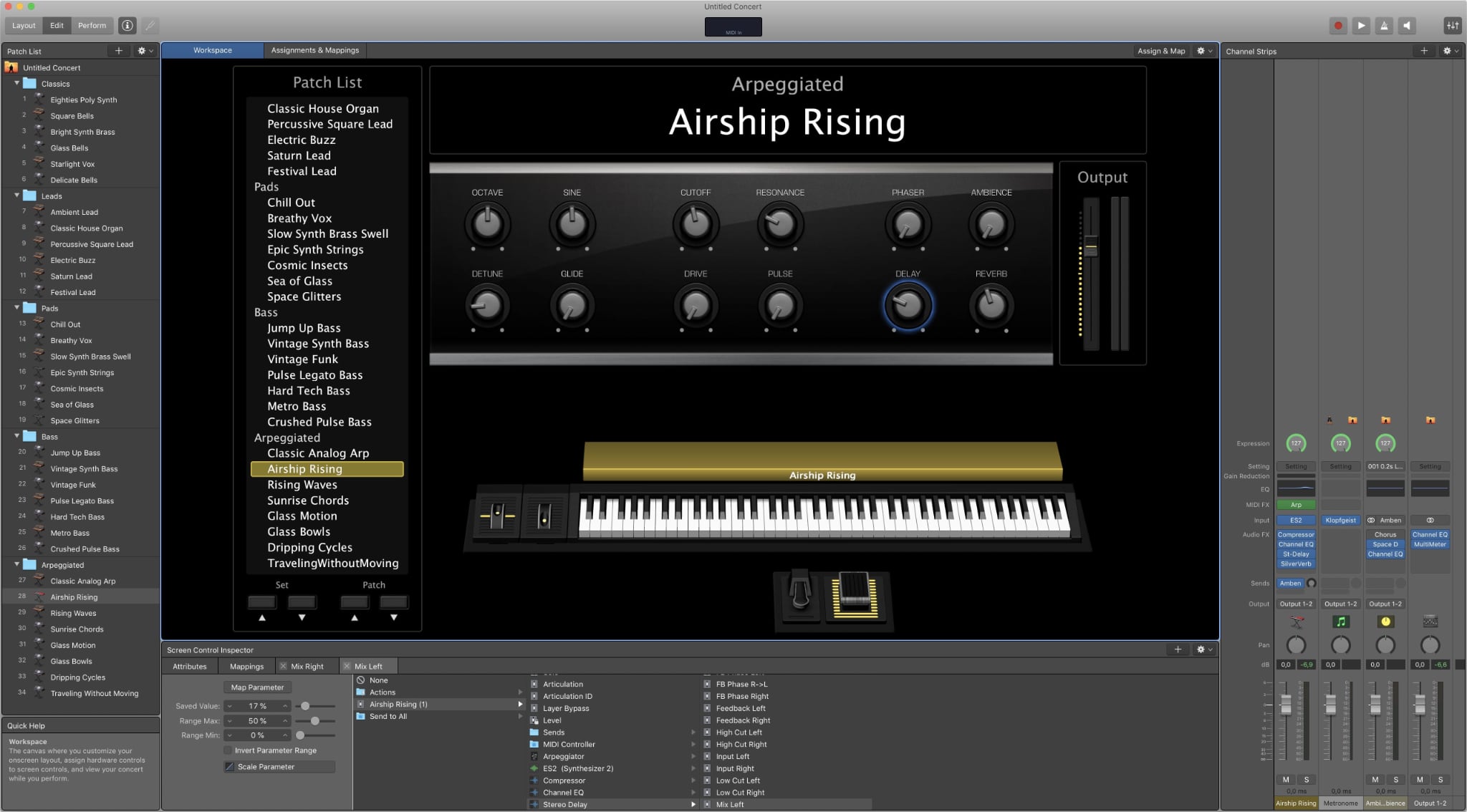Collapse the Leads folder
Image resolution: width=1467 pixels, height=812 pixels.
(16, 195)
